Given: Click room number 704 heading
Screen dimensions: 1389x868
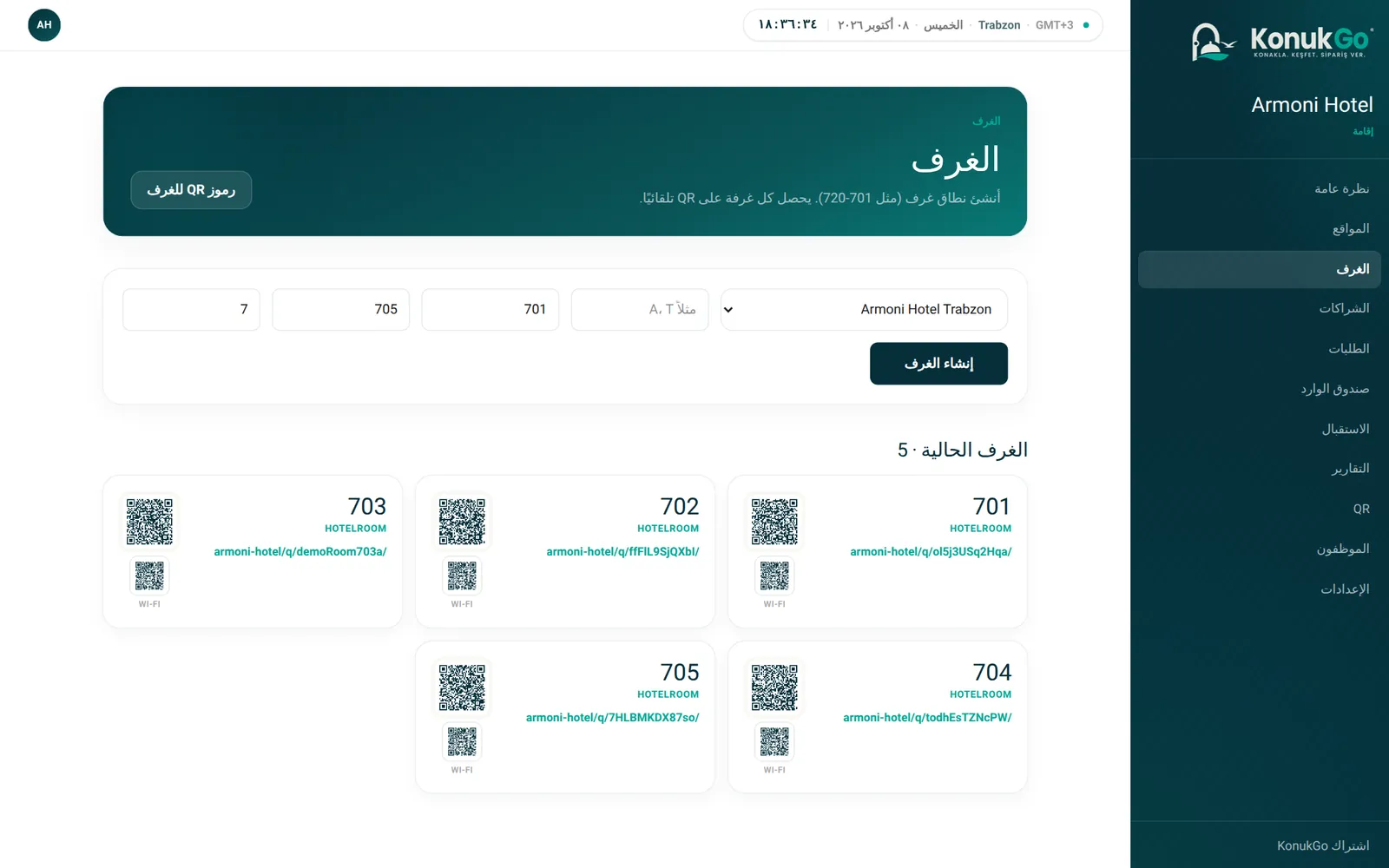Looking at the screenshot, I should [x=992, y=672].
